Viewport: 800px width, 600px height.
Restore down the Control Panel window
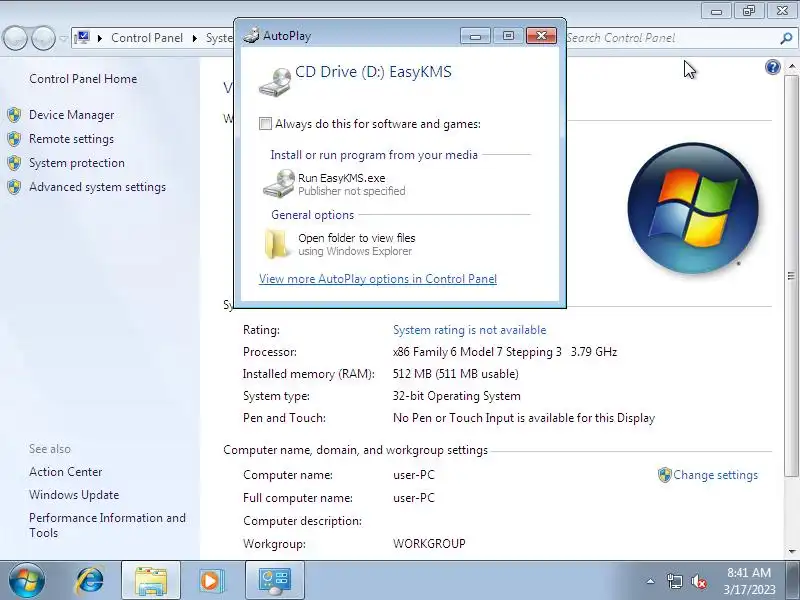pos(748,10)
